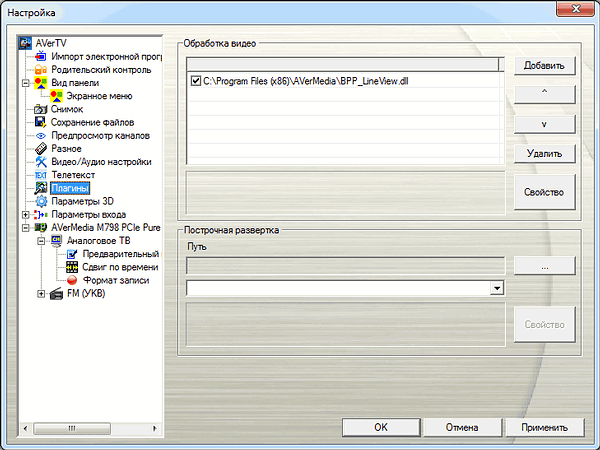Select the BPP_LineView.dll list row
Viewport: 600px width, 450px height.
point(344,81)
